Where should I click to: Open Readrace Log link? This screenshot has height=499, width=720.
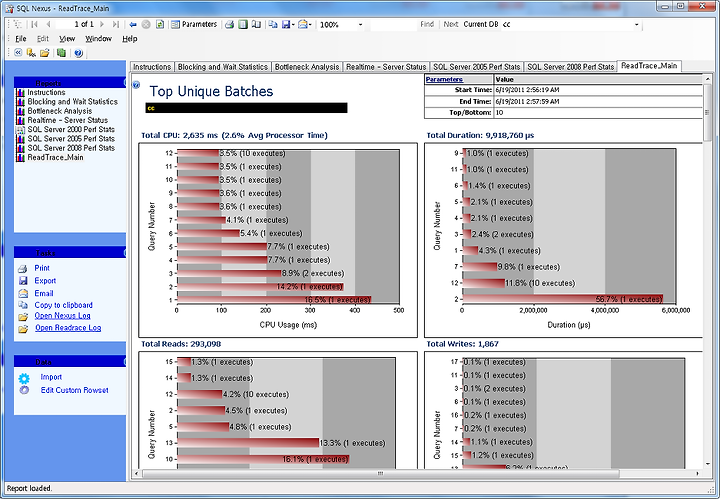coord(68,327)
